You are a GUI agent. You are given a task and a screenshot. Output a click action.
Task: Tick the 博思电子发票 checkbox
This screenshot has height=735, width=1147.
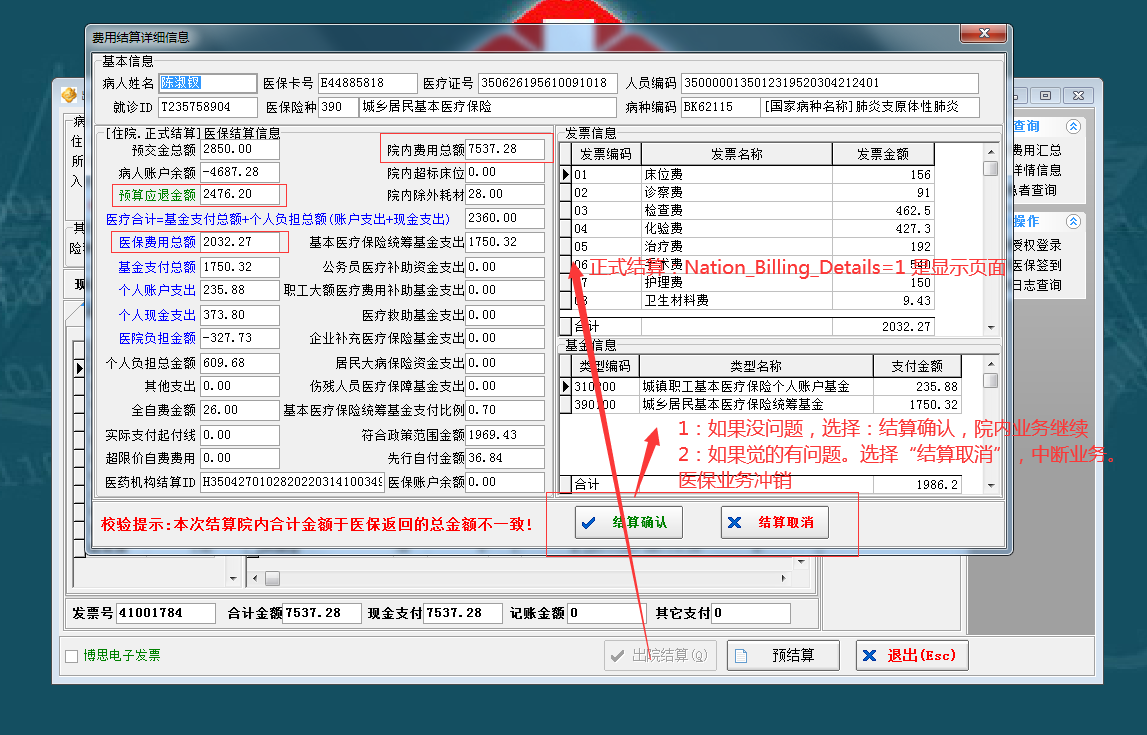(72, 656)
